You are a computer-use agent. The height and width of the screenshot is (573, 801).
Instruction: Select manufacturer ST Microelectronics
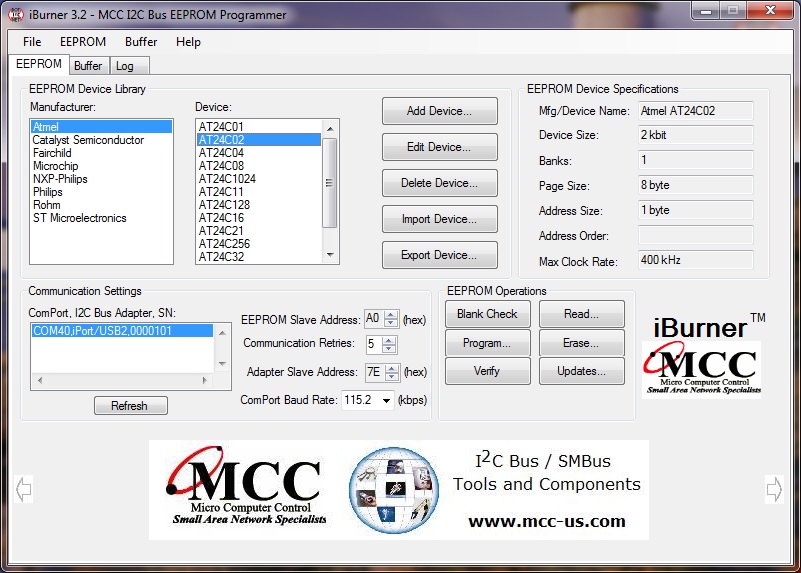pyautogui.click(x=101, y=218)
